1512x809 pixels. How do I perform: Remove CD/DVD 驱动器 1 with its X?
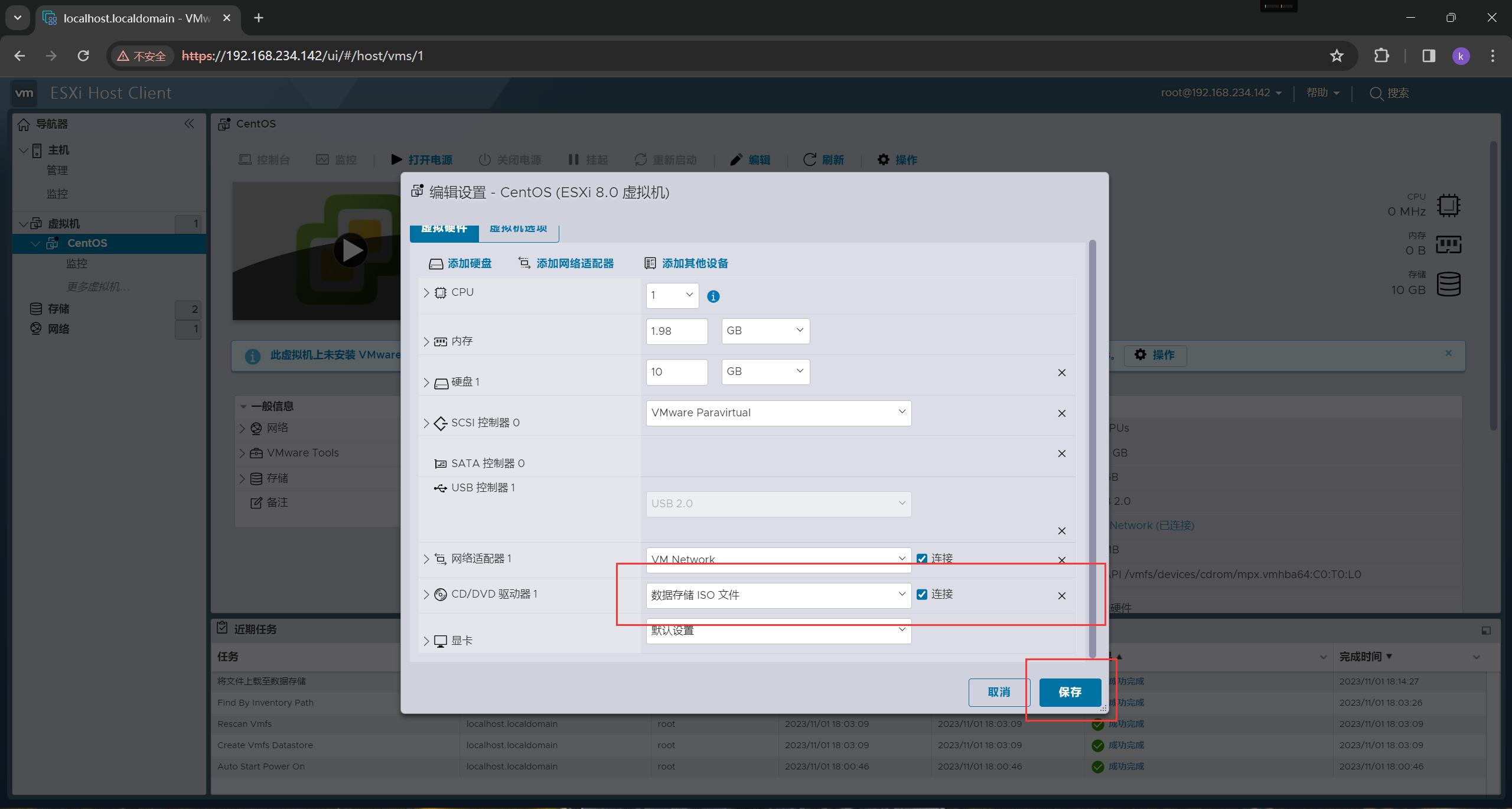pyautogui.click(x=1062, y=596)
